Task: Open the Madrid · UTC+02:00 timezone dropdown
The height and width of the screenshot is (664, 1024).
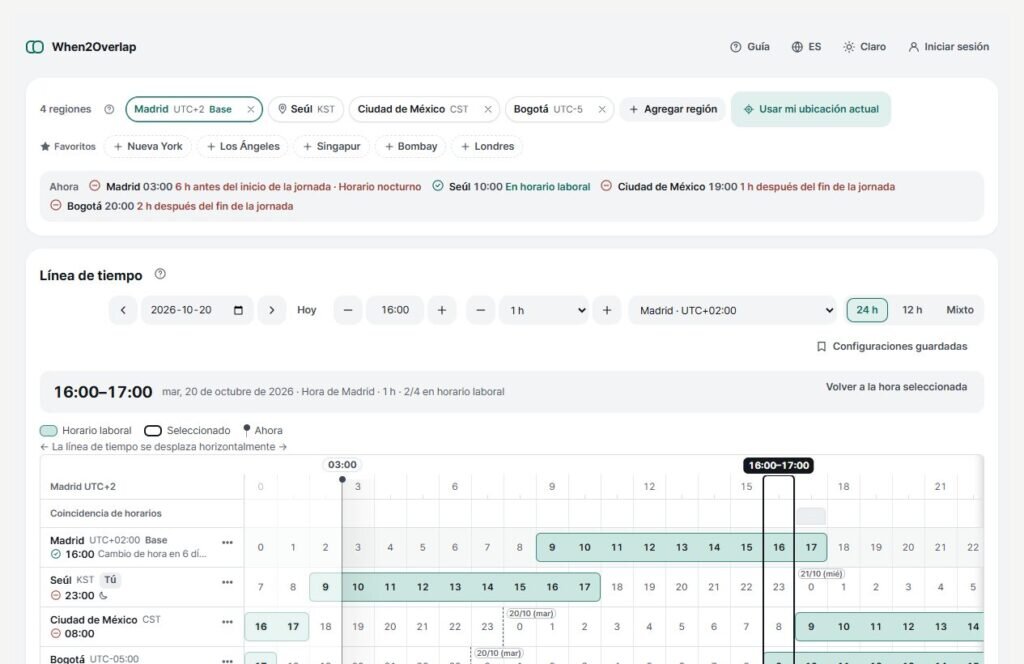Action: (733, 310)
